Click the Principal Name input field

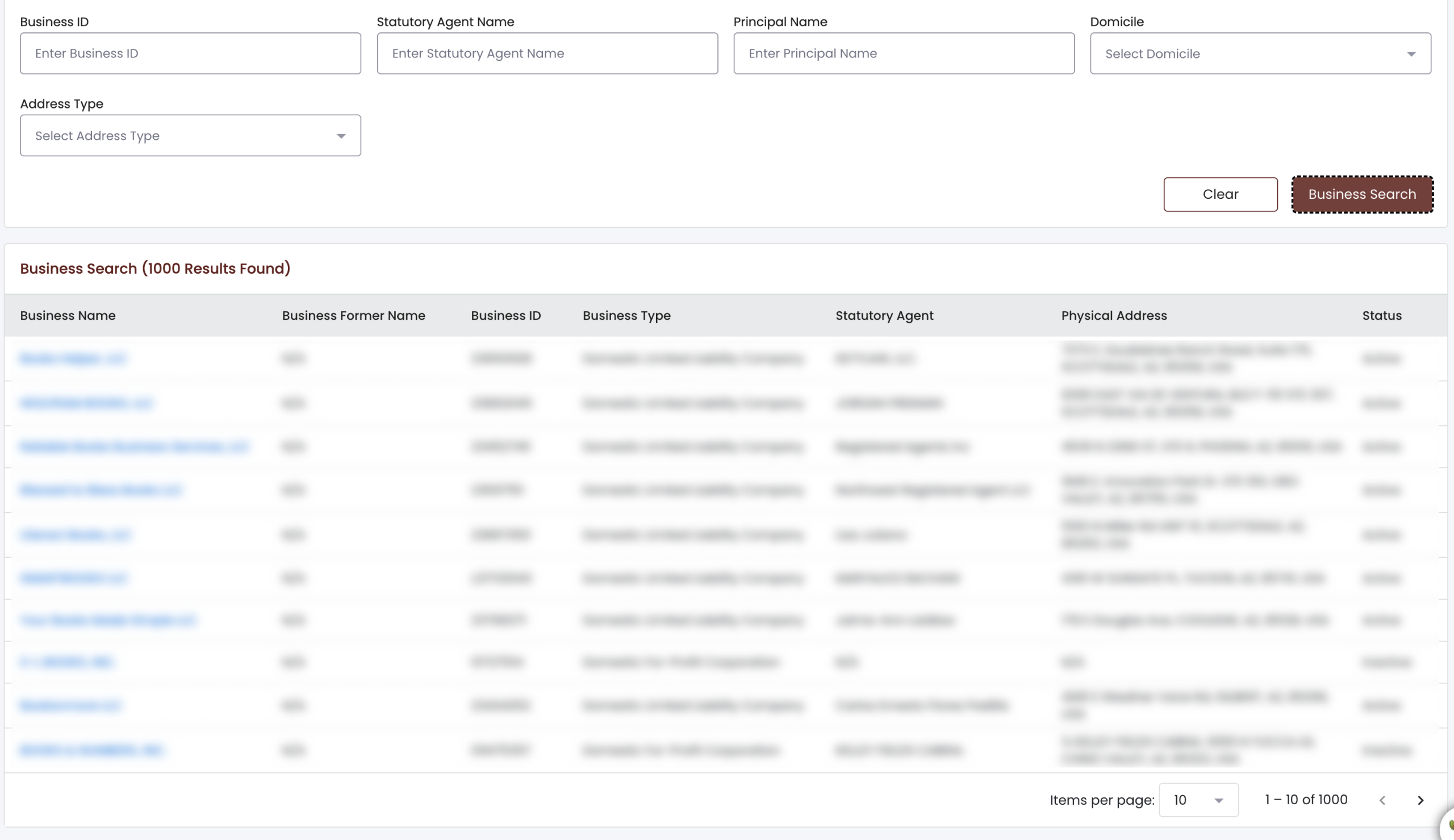coord(904,53)
